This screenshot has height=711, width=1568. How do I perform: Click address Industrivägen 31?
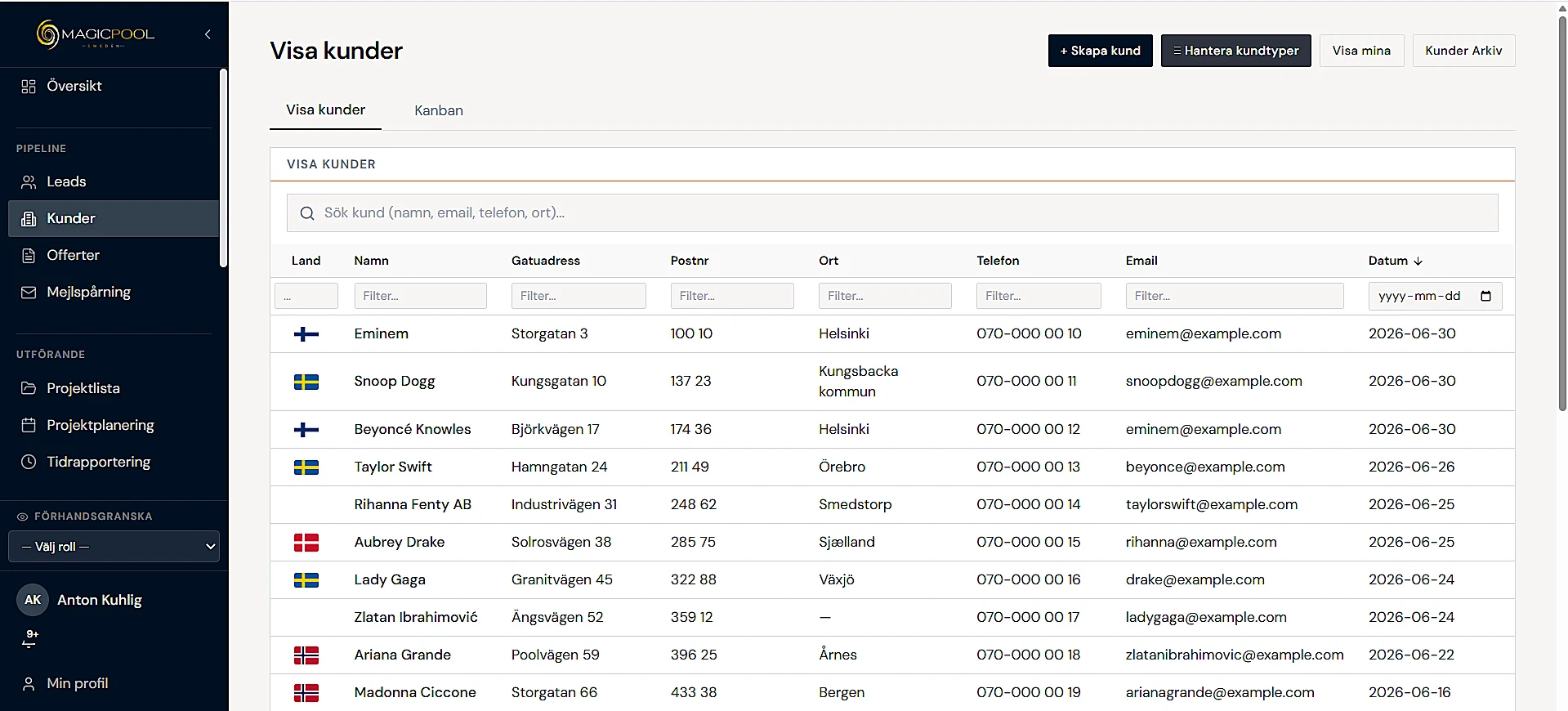coord(564,505)
